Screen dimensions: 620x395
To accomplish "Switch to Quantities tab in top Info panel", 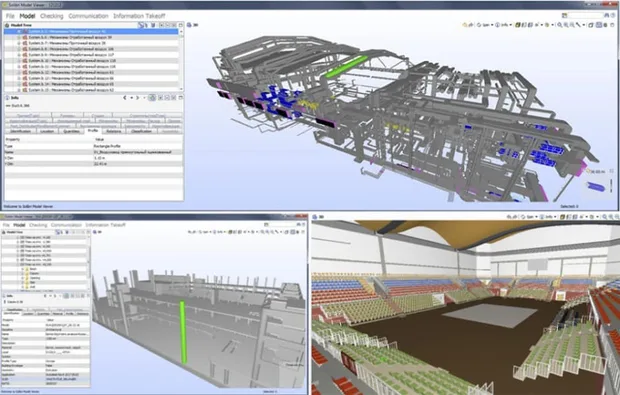I will tap(72, 131).
